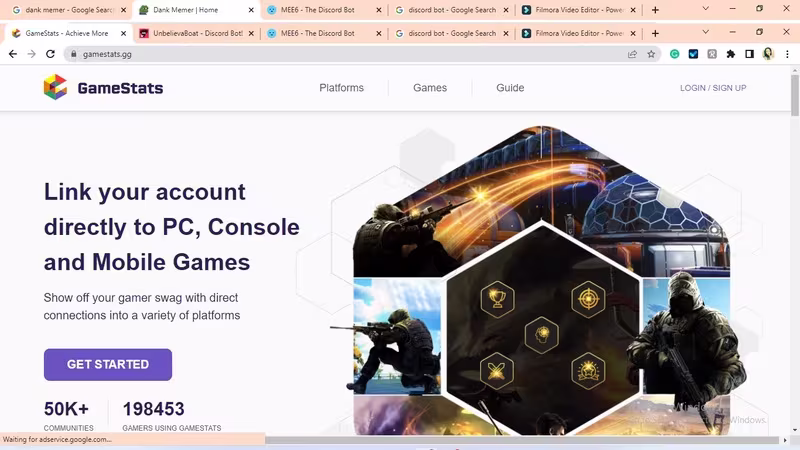Switch to UnbelievaBoat Discord Bot tab
The height and width of the screenshot is (450, 800).
197,33
